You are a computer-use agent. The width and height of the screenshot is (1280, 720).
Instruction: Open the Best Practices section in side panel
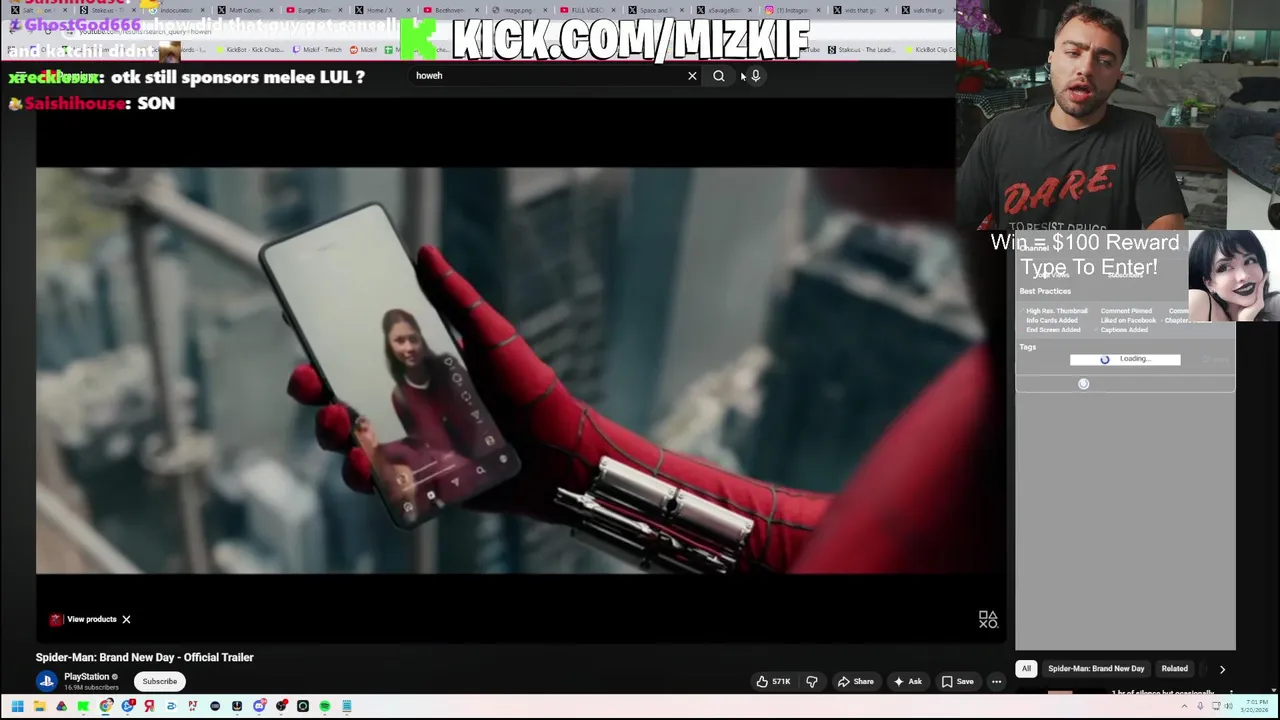[x=1045, y=291]
